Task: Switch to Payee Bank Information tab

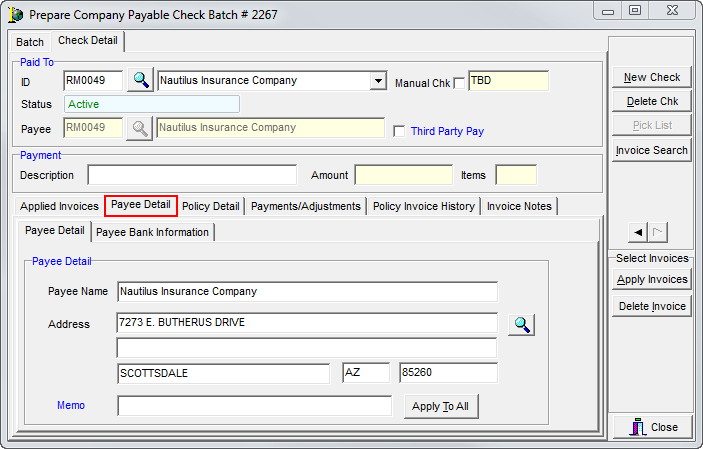Action: [x=152, y=232]
